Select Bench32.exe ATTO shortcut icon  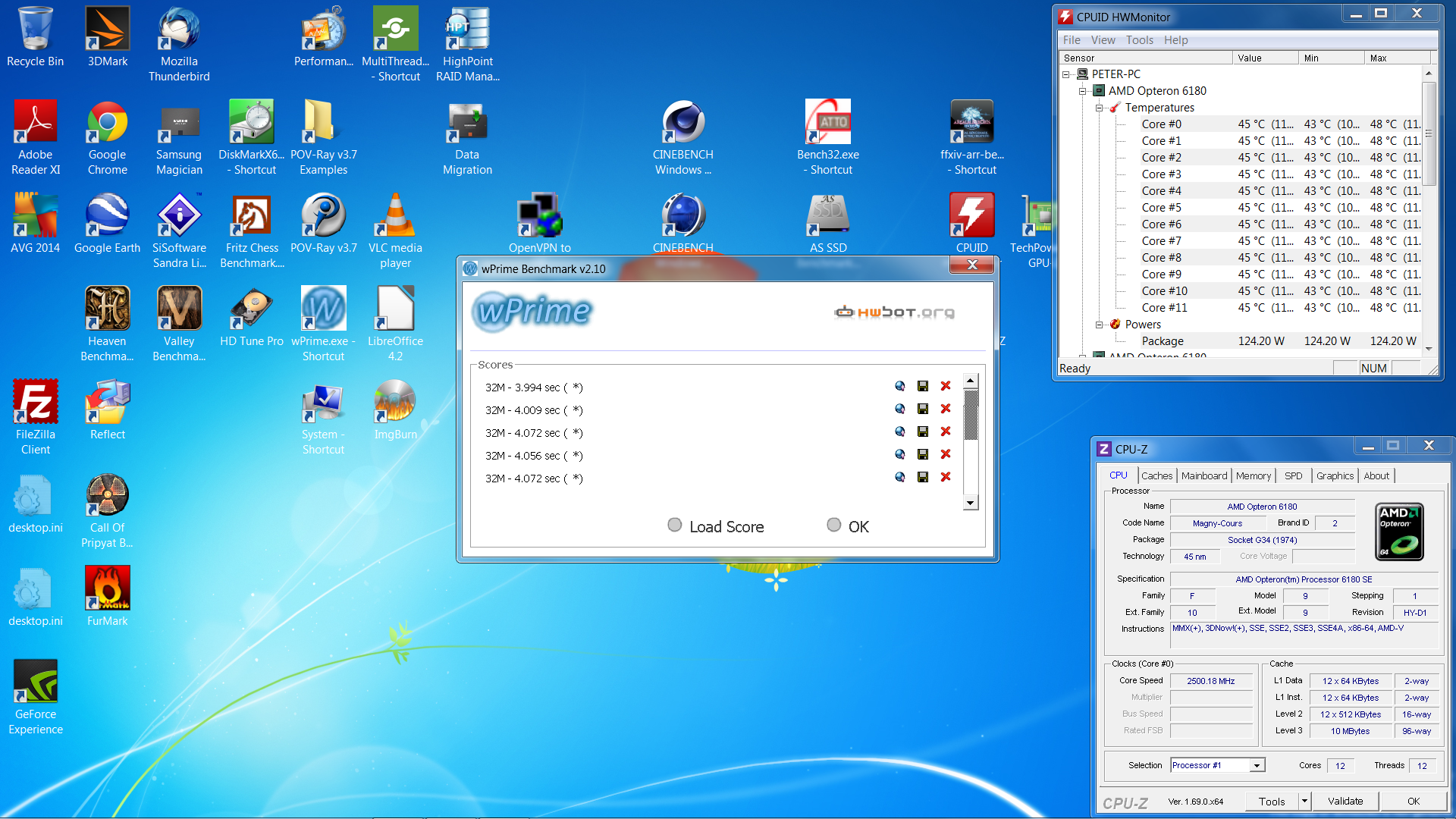pos(828,137)
